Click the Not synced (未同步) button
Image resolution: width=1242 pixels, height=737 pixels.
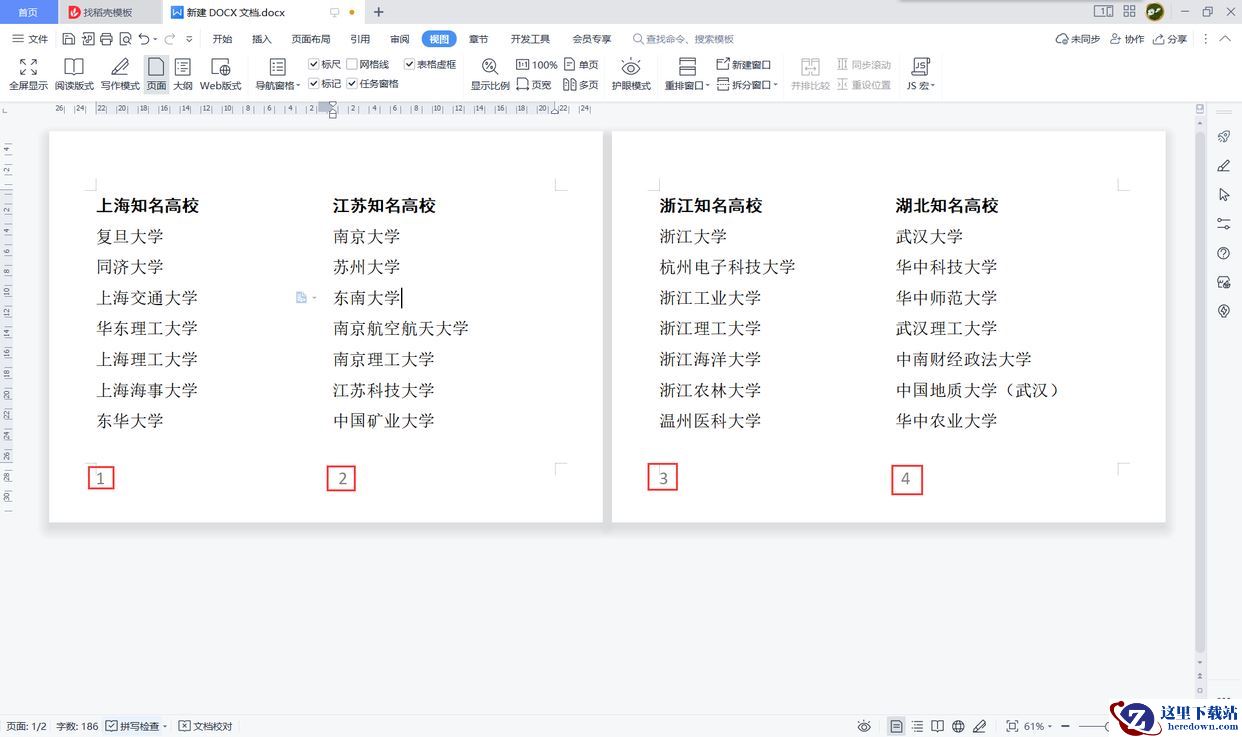1078,39
